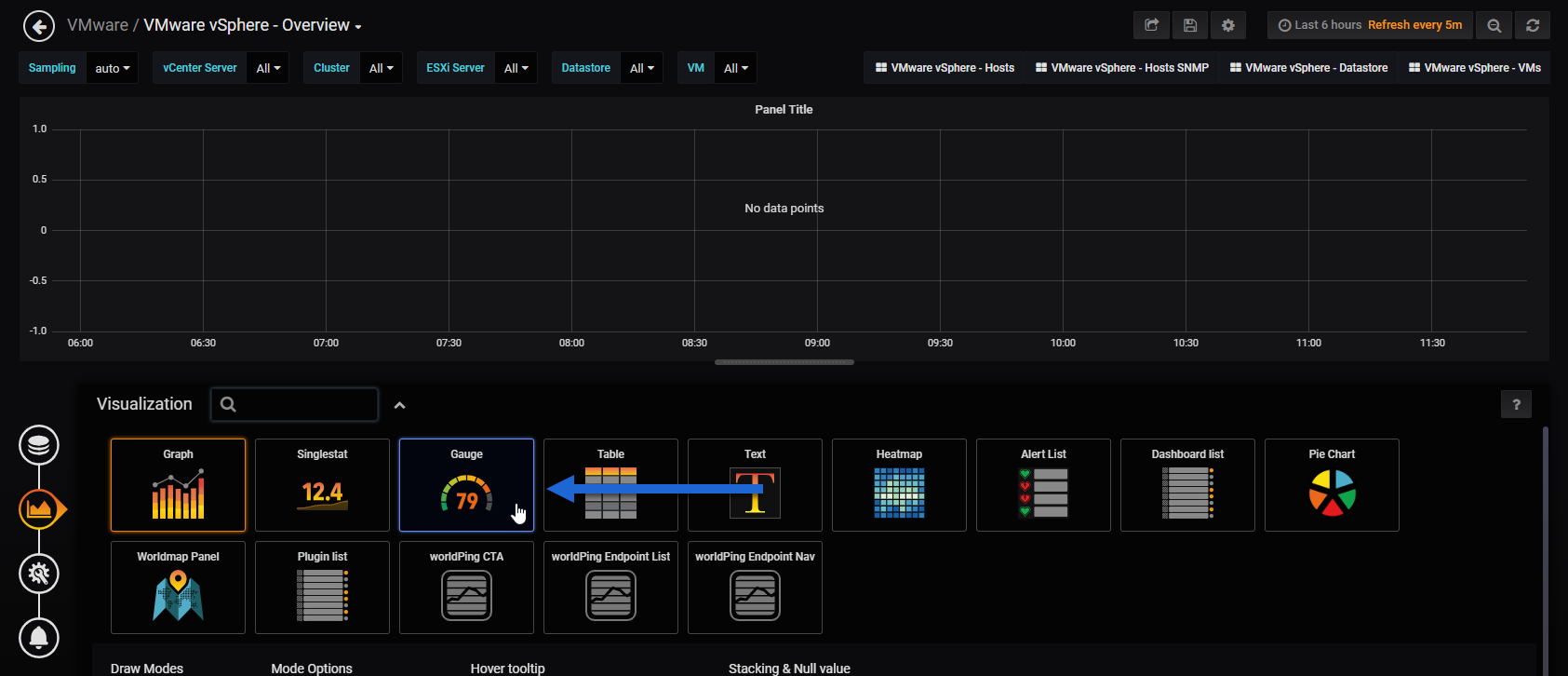Click the save dashboard floppy icon
Viewport: 1568px width, 676px height.
(x=1190, y=25)
